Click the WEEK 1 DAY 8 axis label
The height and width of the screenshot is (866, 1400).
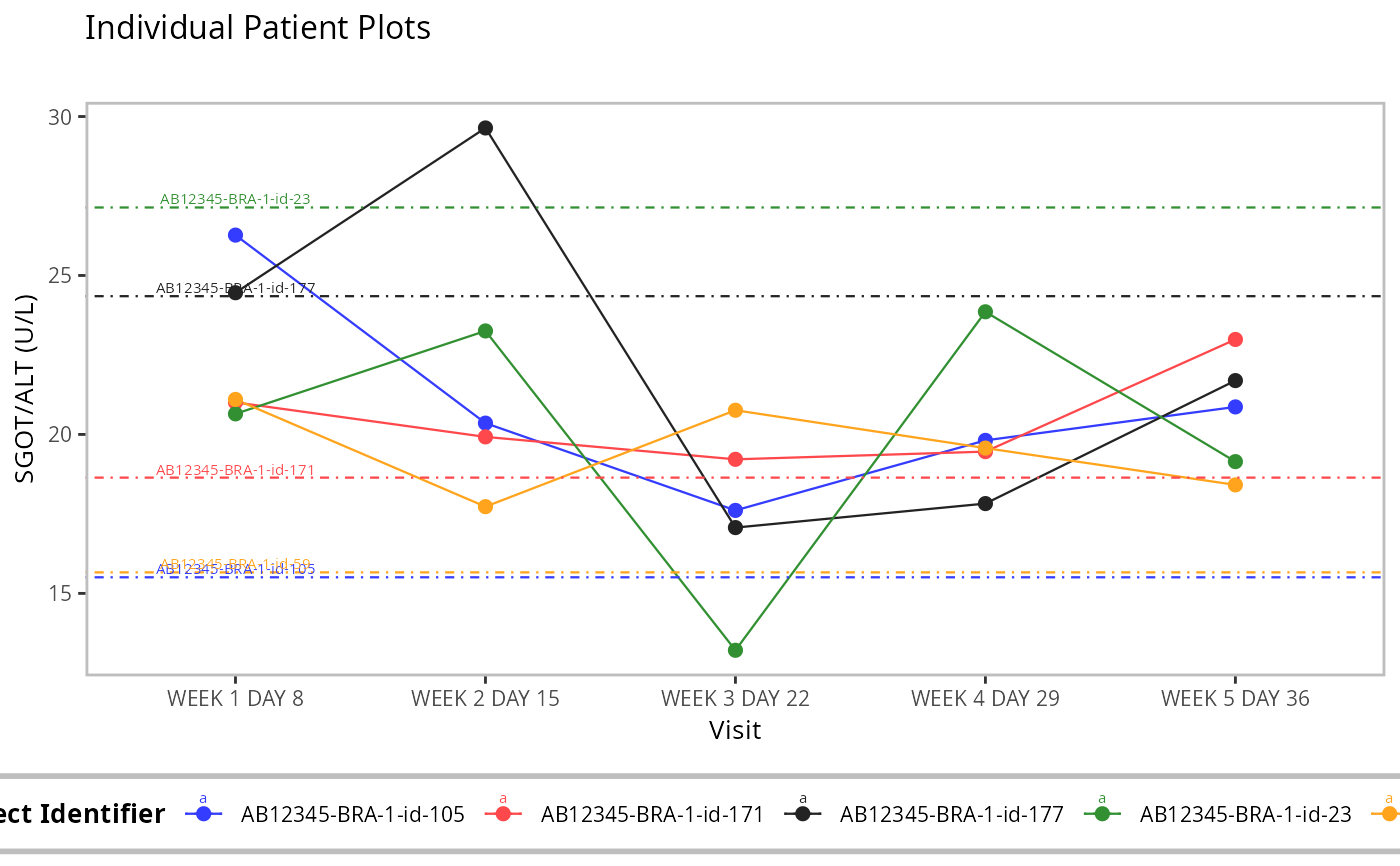pyautogui.click(x=235, y=698)
